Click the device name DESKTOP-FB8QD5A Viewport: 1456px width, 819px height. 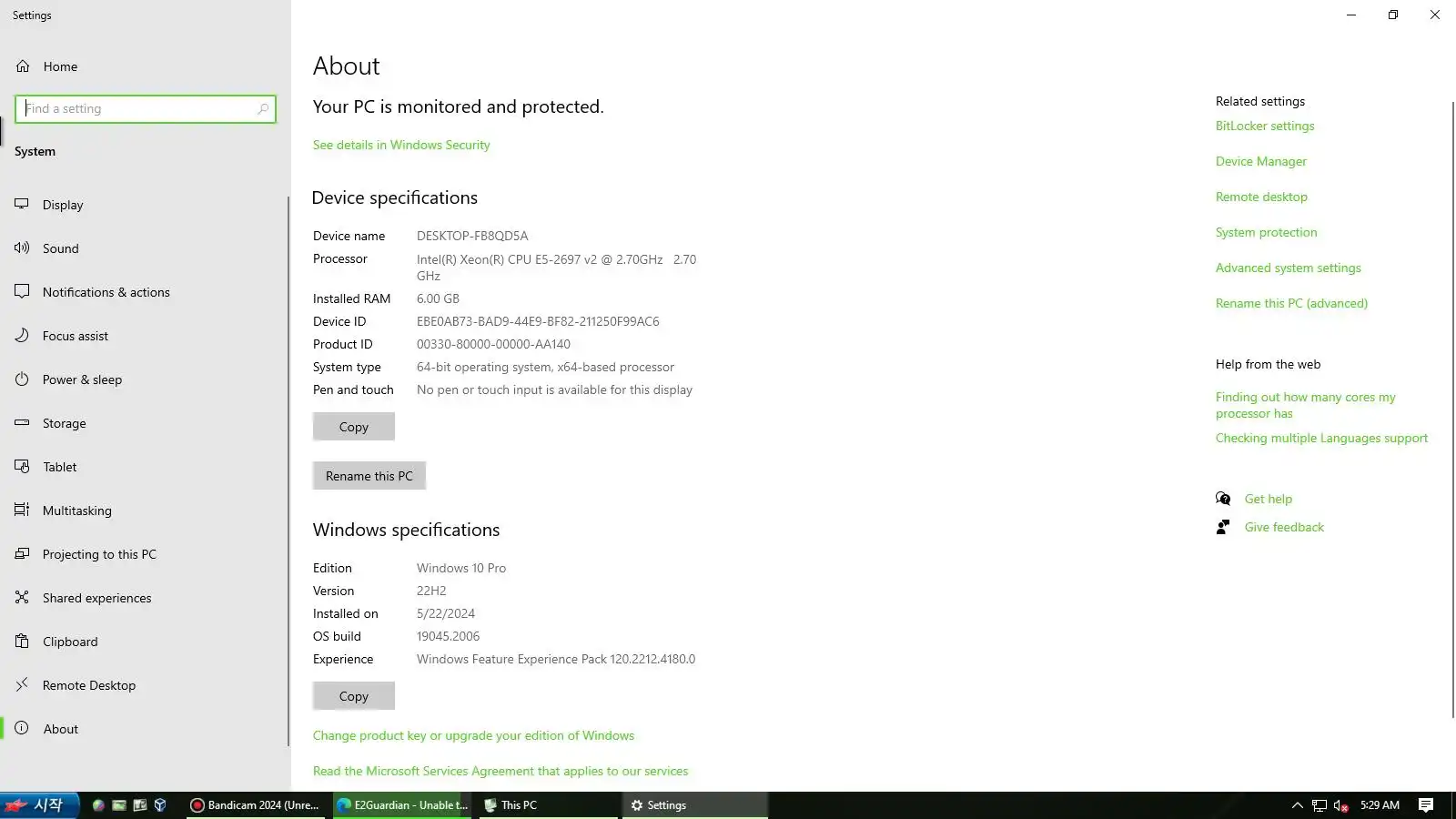[472, 236]
